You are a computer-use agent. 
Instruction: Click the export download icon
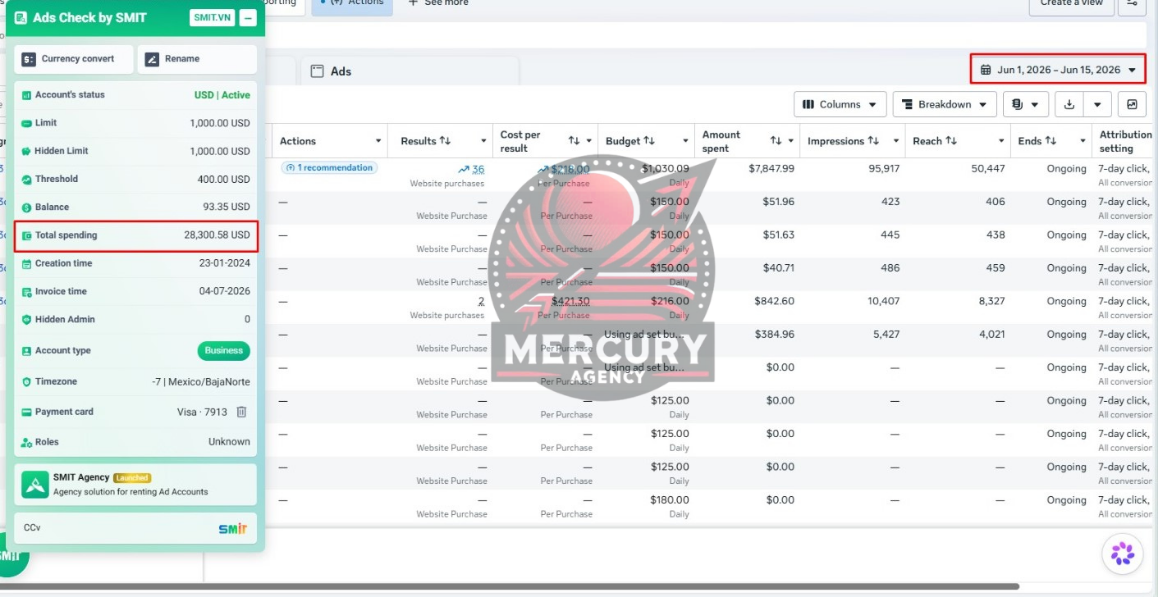(1069, 104)
